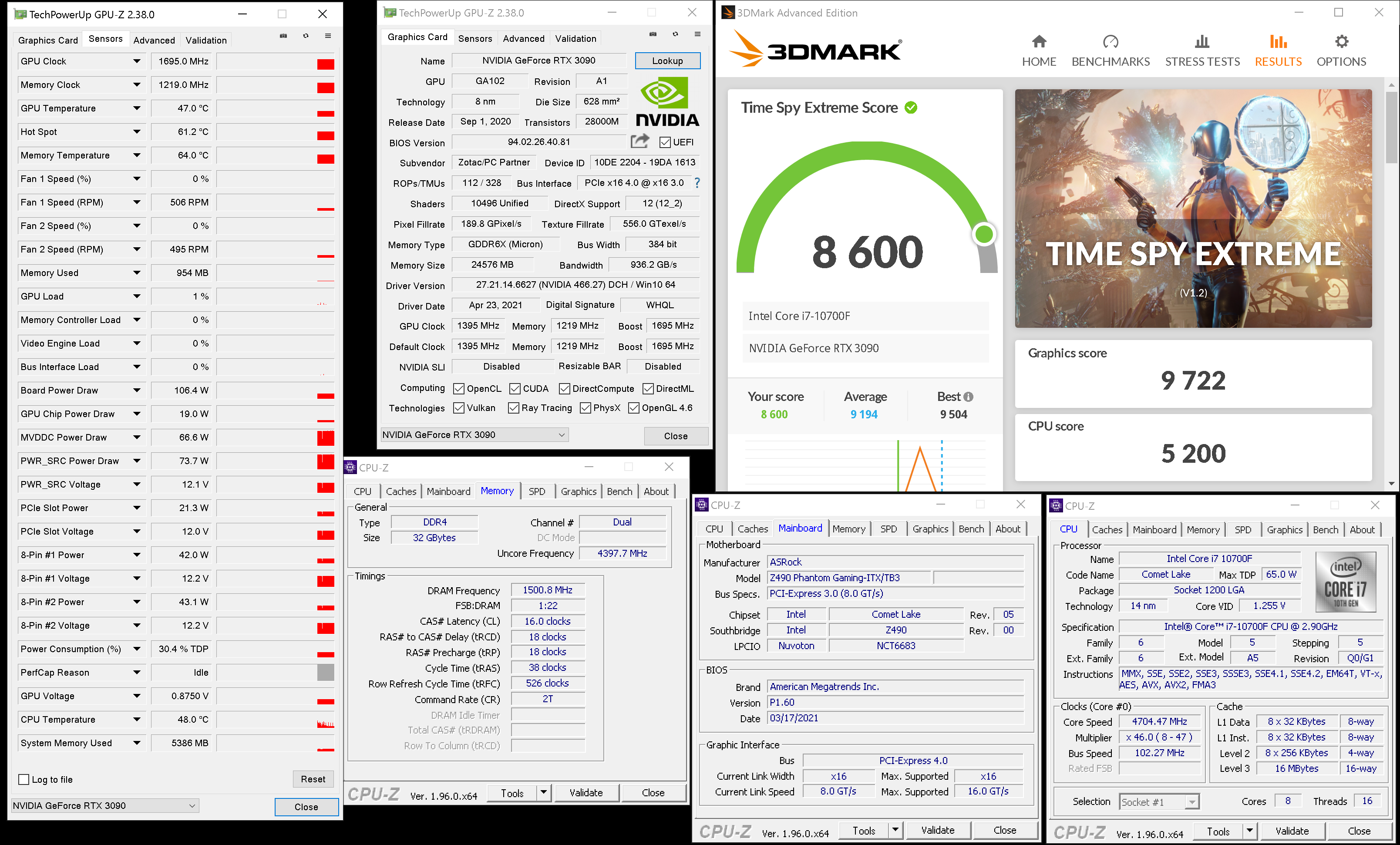Open the Socket #1 selection dropdown in CPU-Z
The height and width of the screenshot is (845, 1400).
point(1159,802)
